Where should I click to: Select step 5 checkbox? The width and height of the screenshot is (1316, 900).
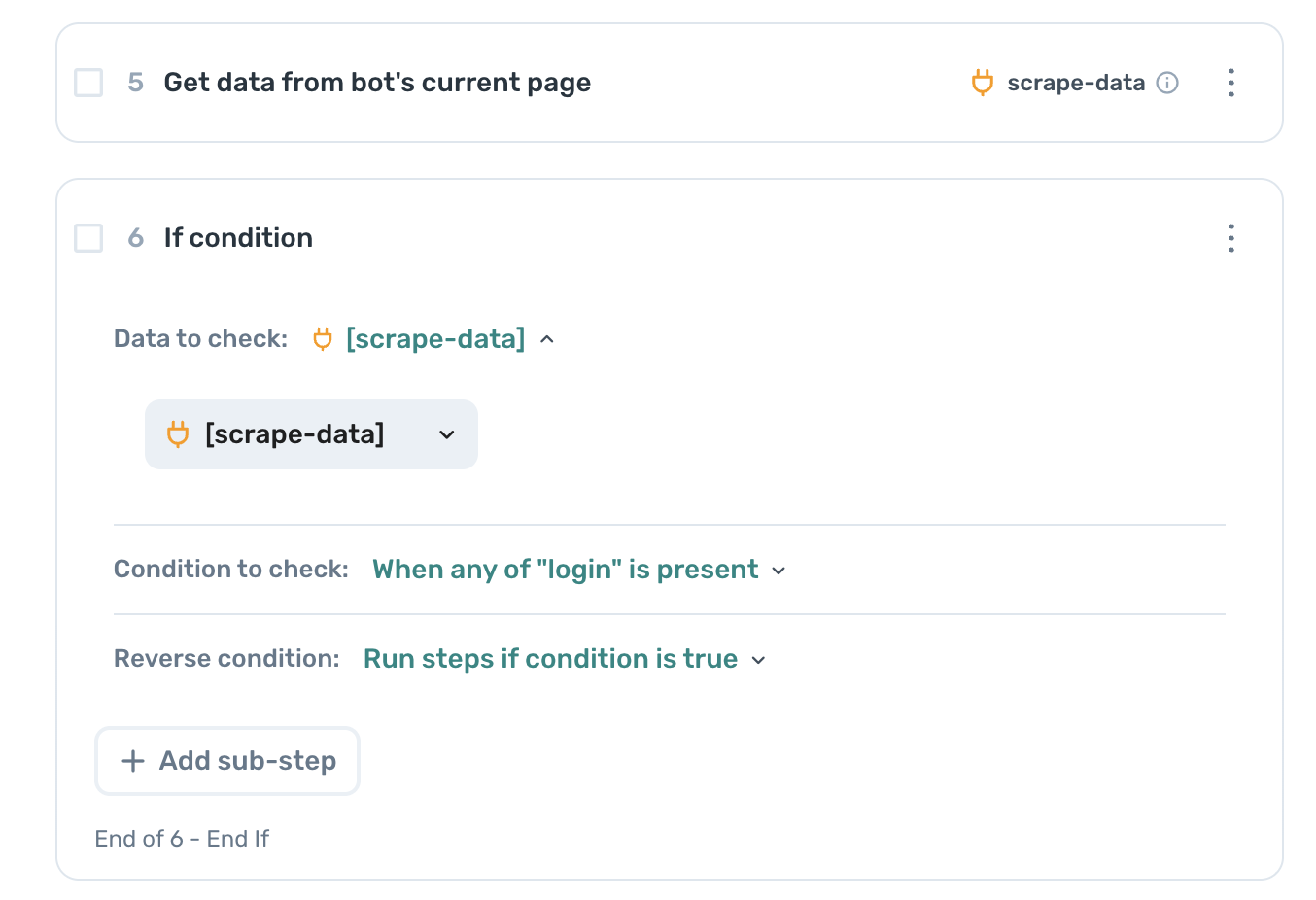[x=88, y=83]
